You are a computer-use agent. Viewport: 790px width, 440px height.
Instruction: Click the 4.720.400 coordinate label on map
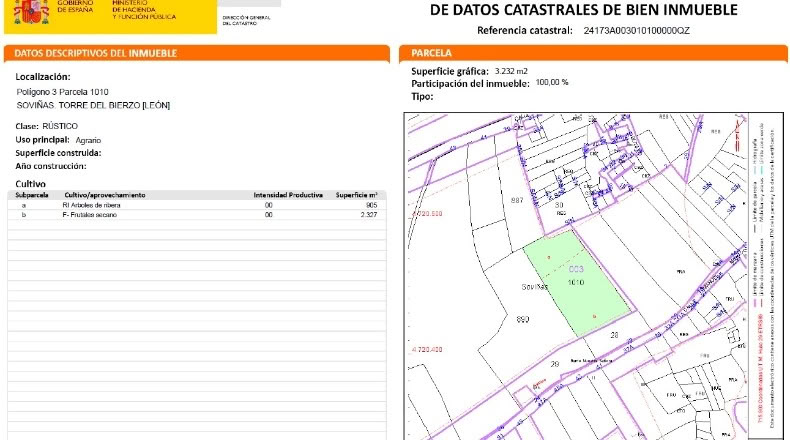coord(427,349)
